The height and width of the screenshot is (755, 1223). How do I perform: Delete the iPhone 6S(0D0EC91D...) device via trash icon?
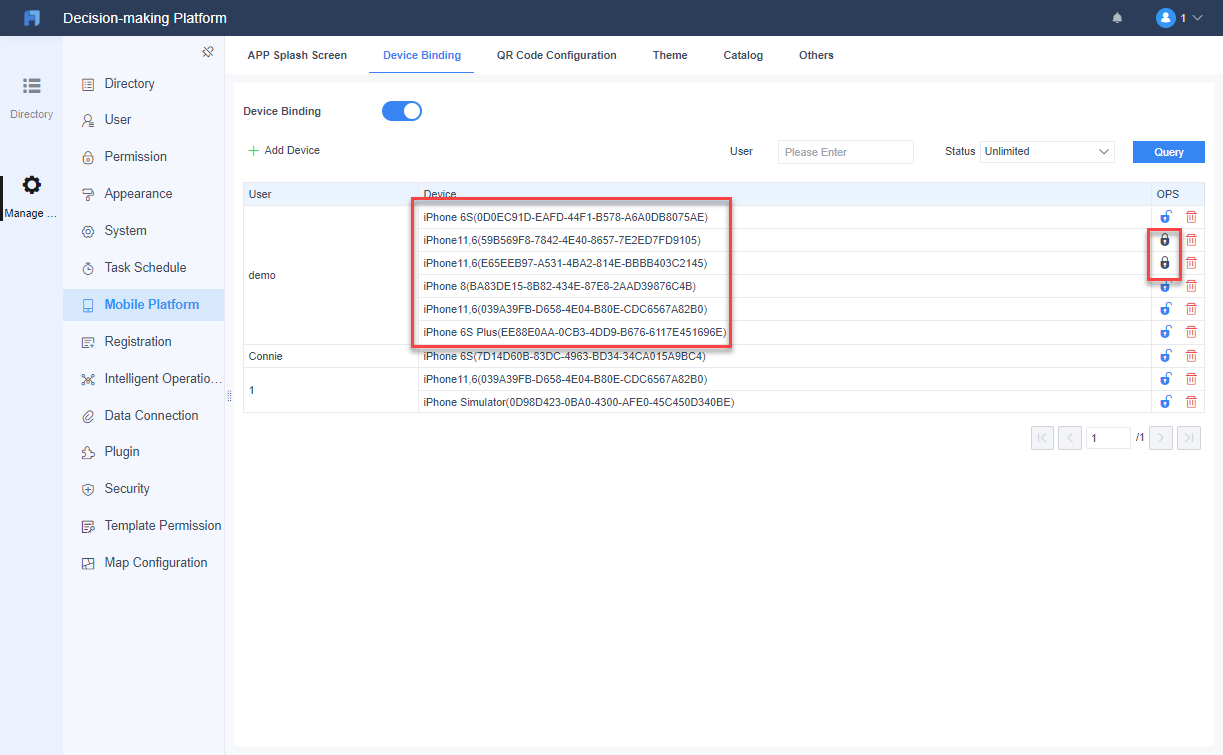1190,217
